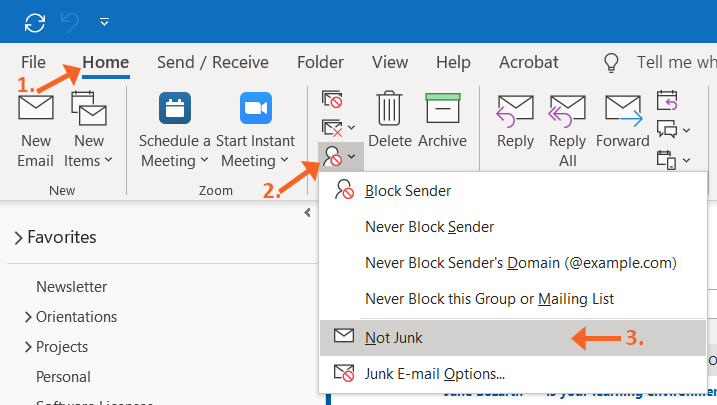Viewport: 717px width, 405px height.
Task: Open the File tab
Action: point(33,62)
